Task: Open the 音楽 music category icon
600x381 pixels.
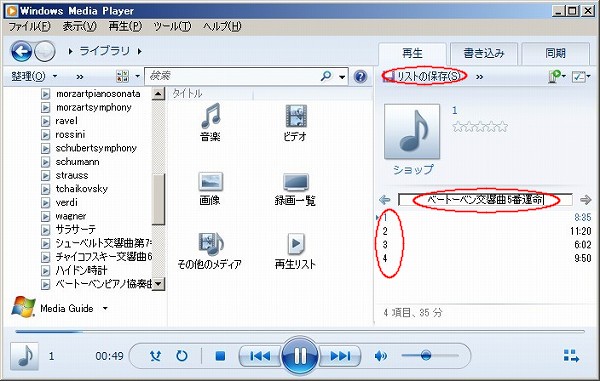Action: pos(210,116)
